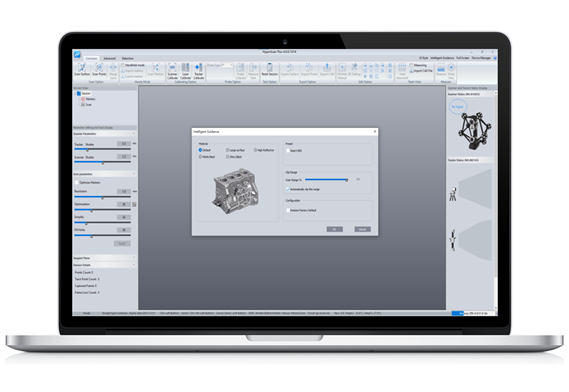Collapse the Scanner Parameters section
Viewport: 569px width, 392px height.
point(134,134)
